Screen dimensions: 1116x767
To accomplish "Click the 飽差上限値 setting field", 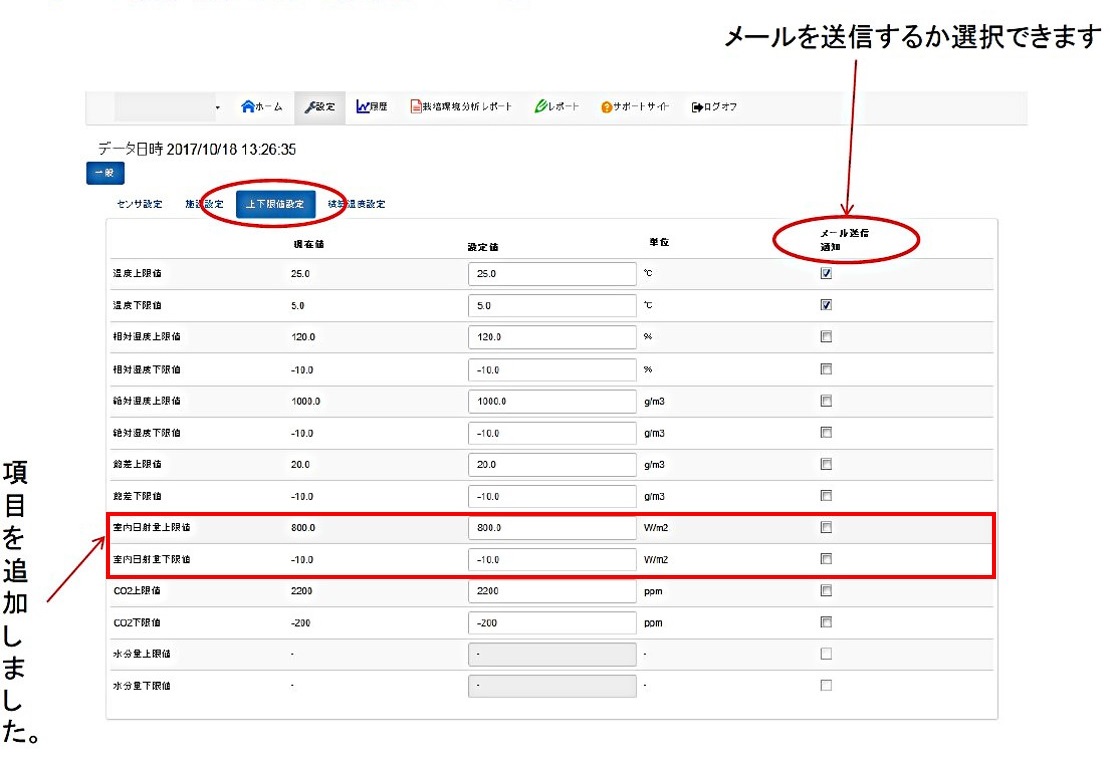I will (x=552, y=465).
